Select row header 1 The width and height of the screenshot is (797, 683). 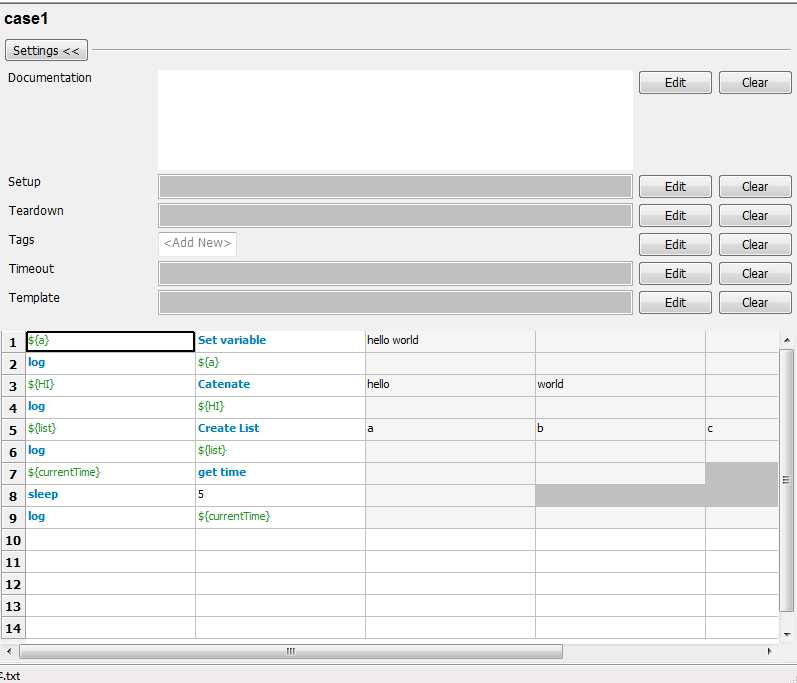tap(13, 342)
